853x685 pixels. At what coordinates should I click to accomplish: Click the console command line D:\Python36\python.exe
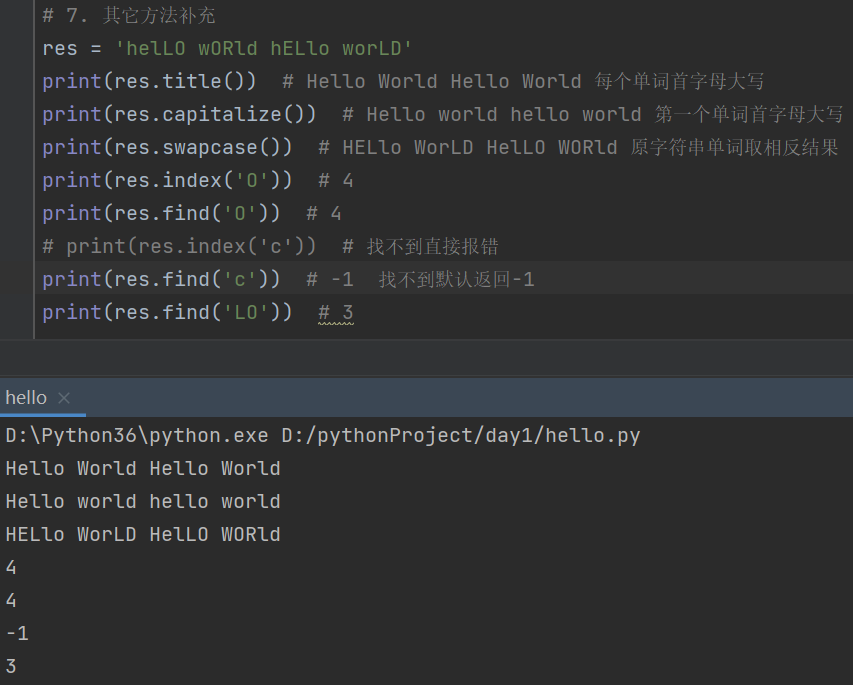[323, 436]
